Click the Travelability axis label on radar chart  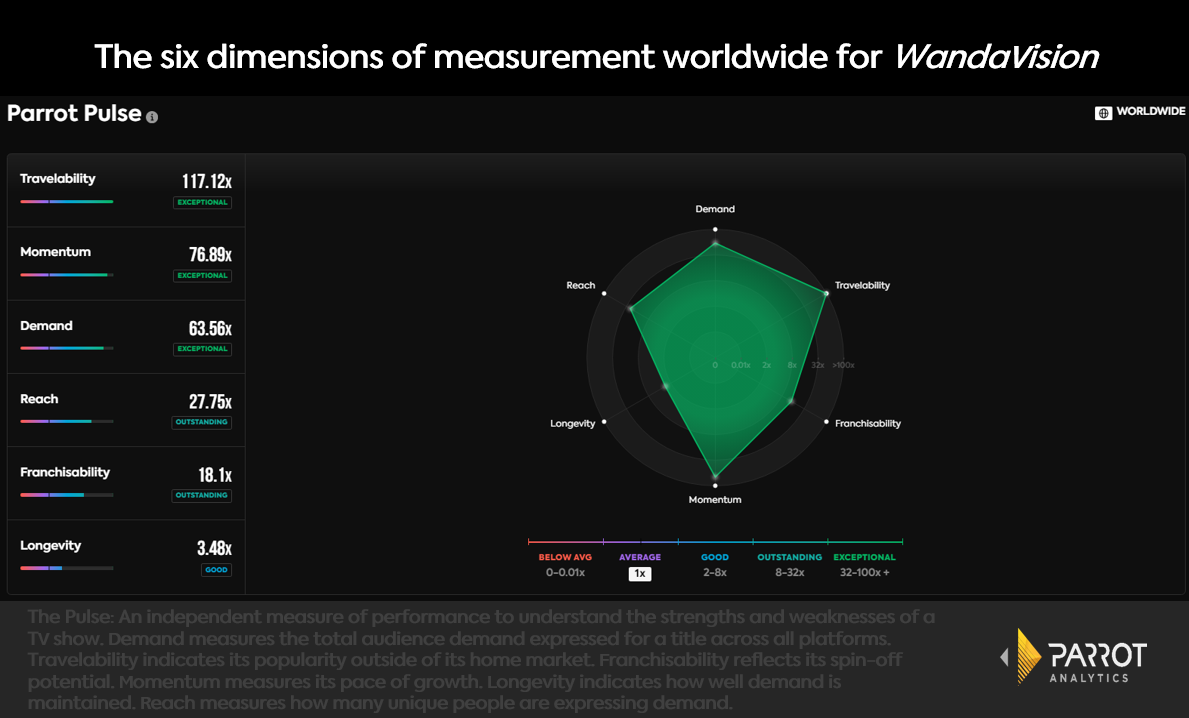pos(862,286)
